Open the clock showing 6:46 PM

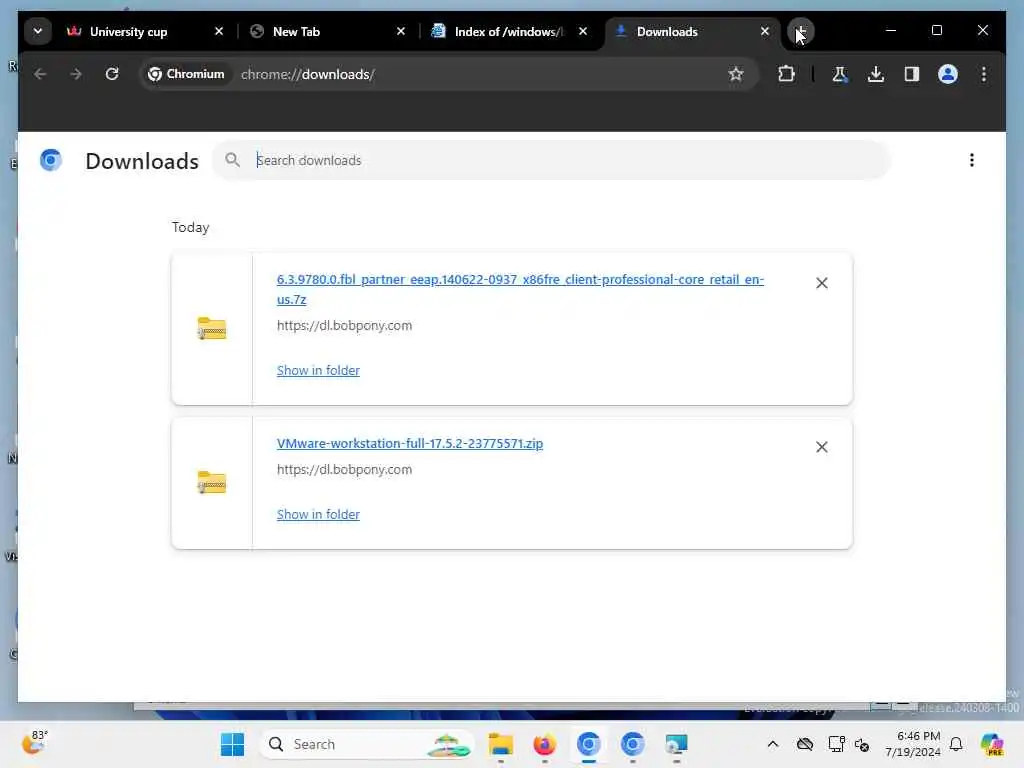pos(912,744)
